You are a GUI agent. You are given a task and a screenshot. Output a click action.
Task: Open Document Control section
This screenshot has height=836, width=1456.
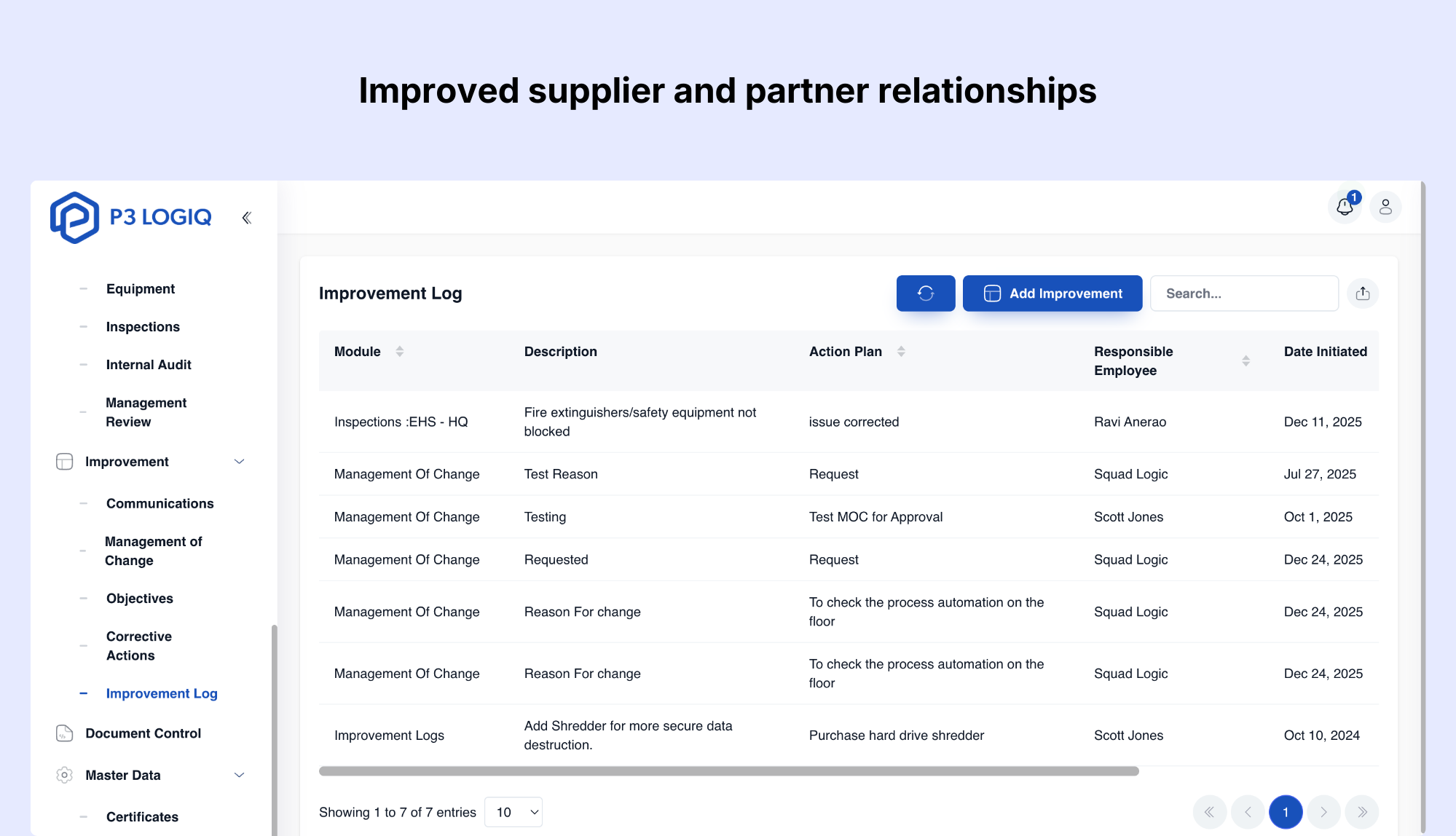[143, 733]
